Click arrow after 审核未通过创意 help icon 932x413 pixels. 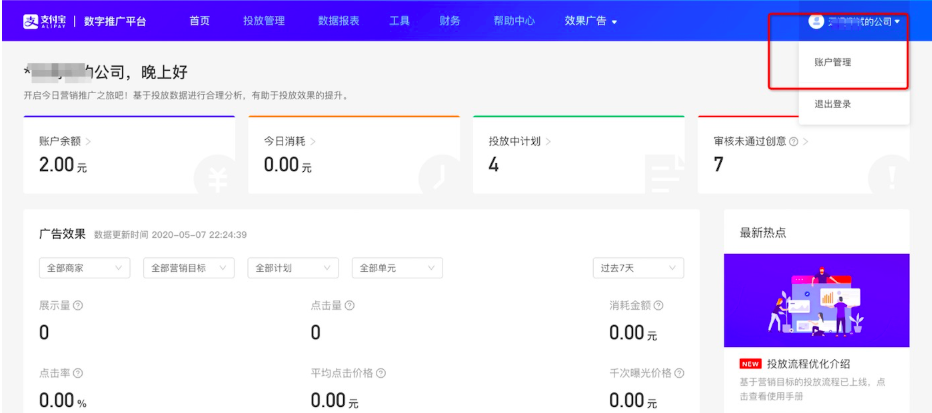(805, 142)
